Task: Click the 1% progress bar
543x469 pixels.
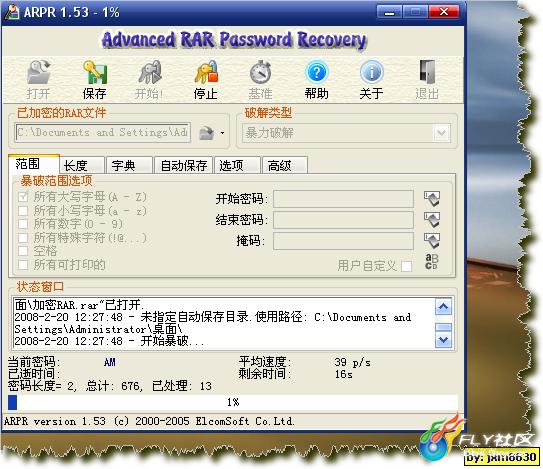Action: pyautogui.click(x=233, y=402)
